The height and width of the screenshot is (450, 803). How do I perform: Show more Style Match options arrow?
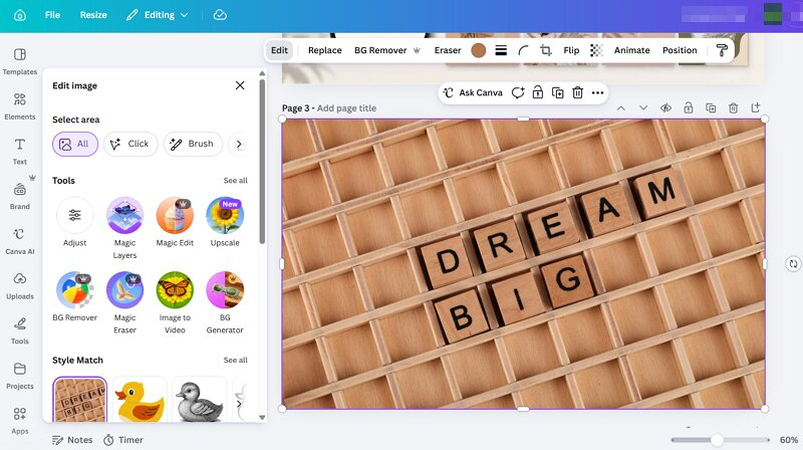239,403
